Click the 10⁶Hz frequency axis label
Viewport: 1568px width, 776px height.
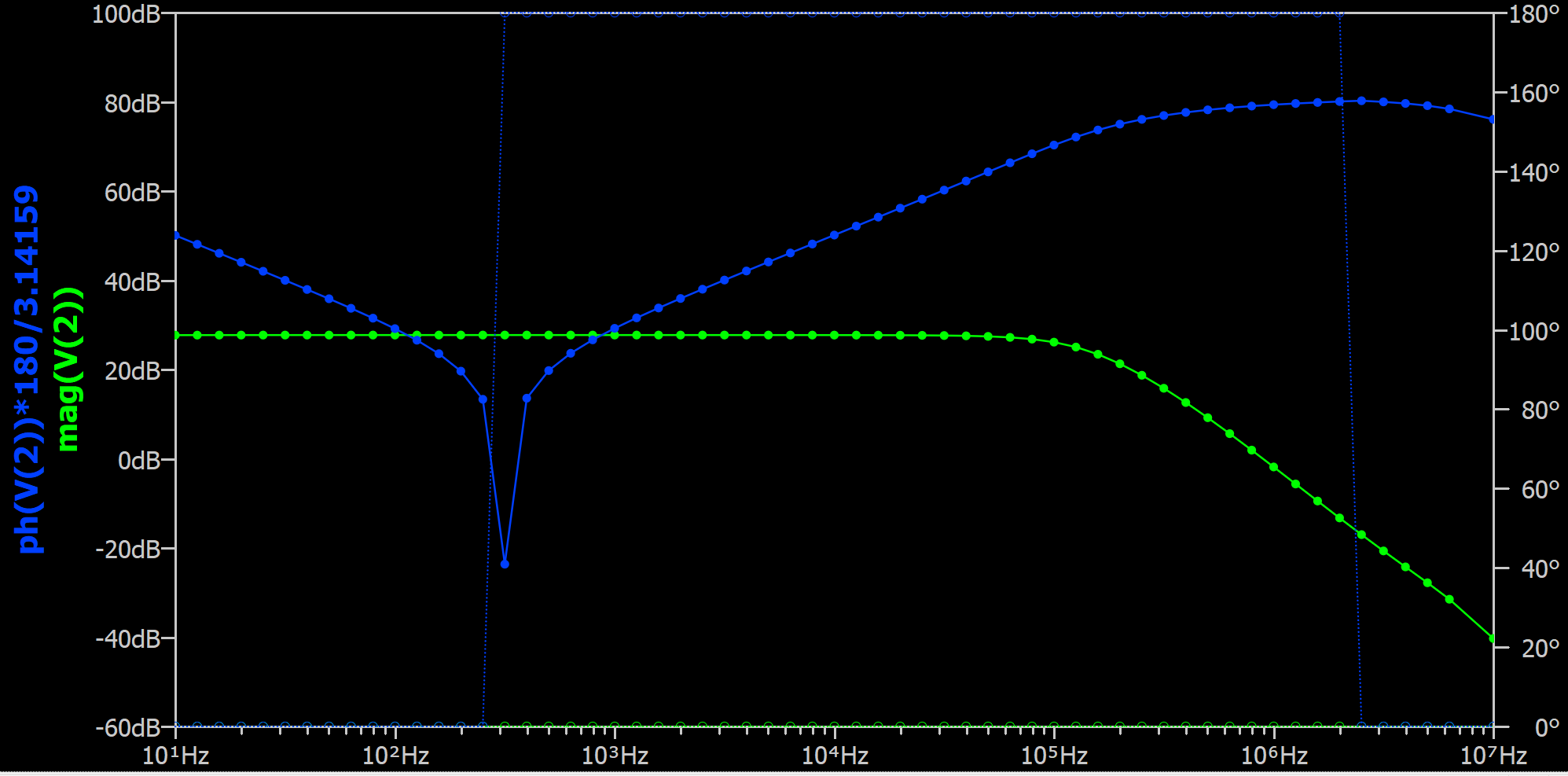click(x=1274, y=756)
